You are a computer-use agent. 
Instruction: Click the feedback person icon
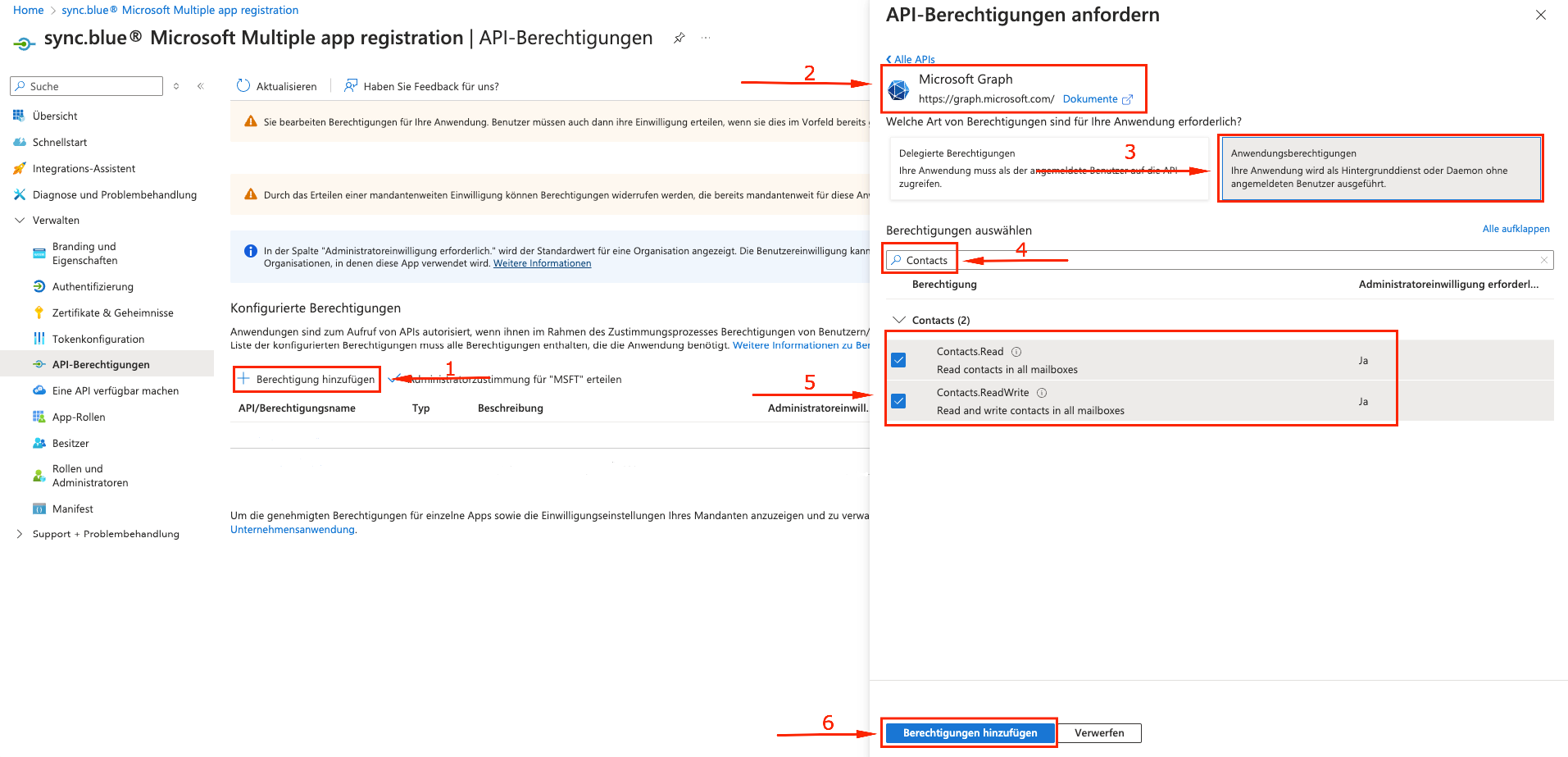tap(351, 85)
